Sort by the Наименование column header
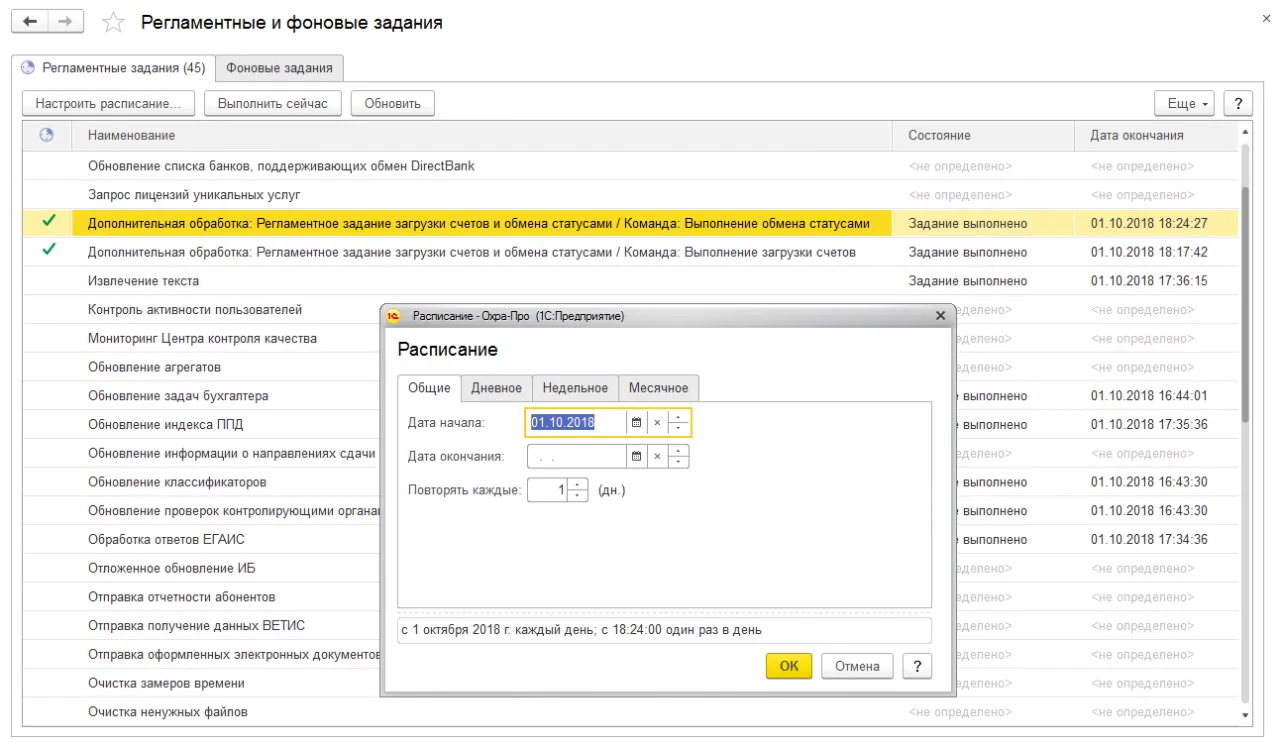Viewport: 1280px width, 745px height. tap(482, 135)
